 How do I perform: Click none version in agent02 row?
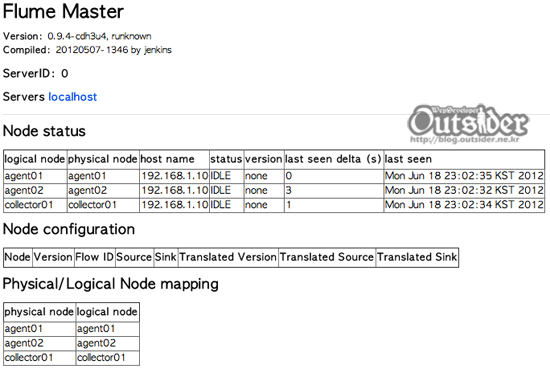[264, 190]
